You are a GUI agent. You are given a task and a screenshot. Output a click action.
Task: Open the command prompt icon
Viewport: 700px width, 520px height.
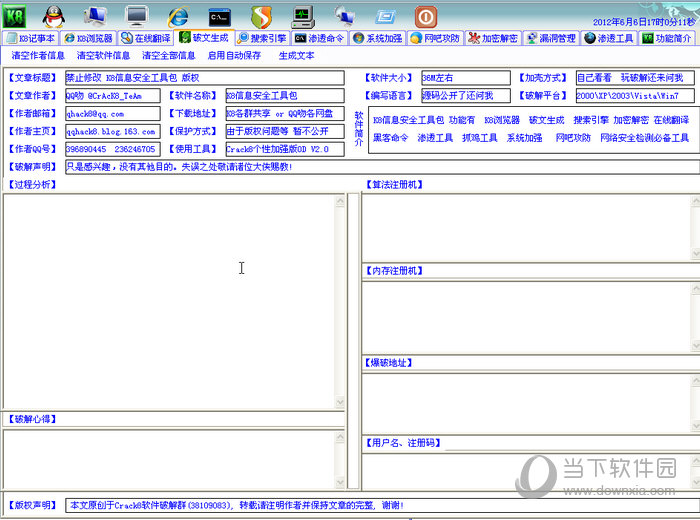coord(220,17)
